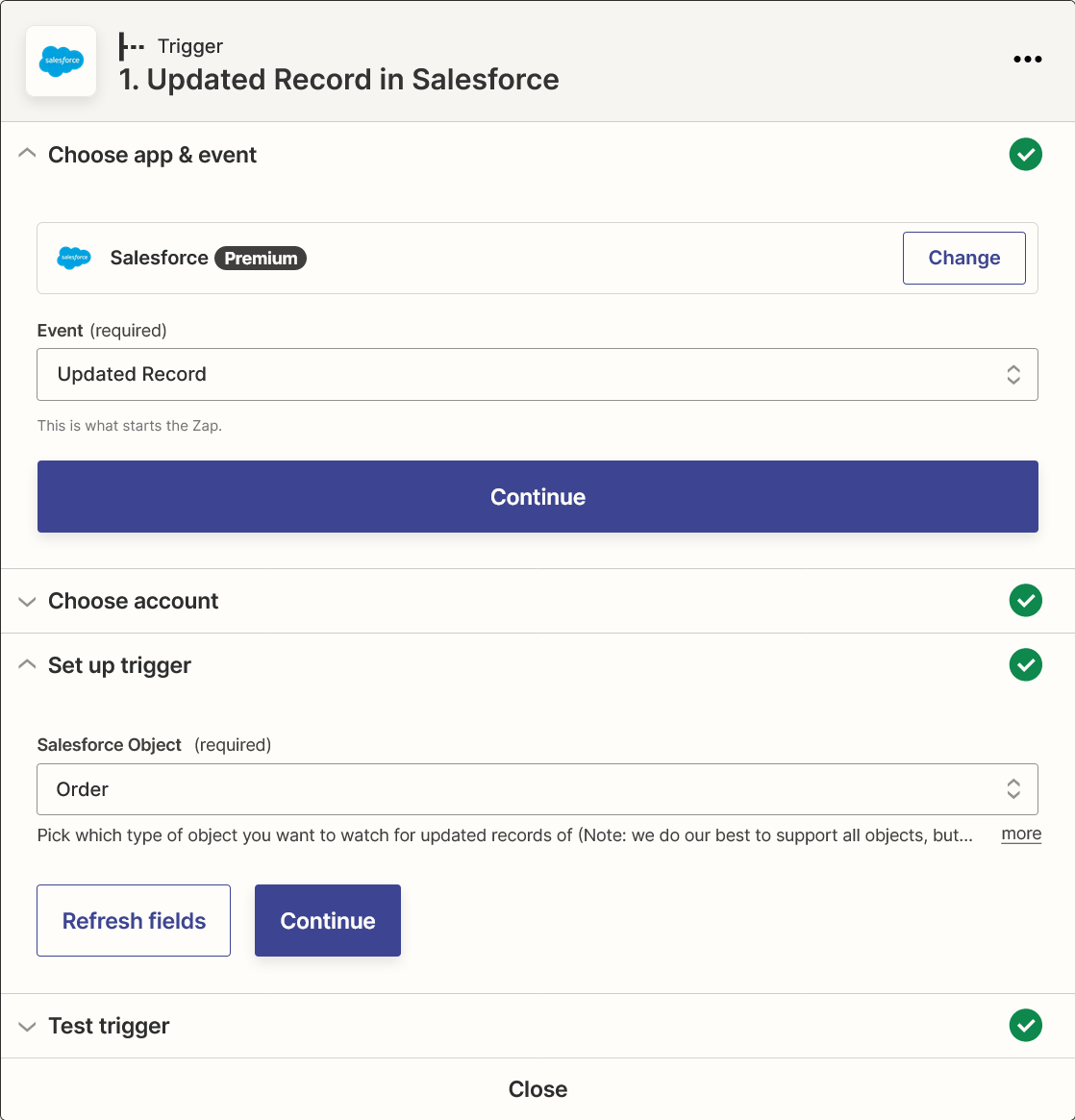The width and height of the screenshot is (1075, 1120).
Task: Click the Test trigger heading text
Action: point(109,1027)
